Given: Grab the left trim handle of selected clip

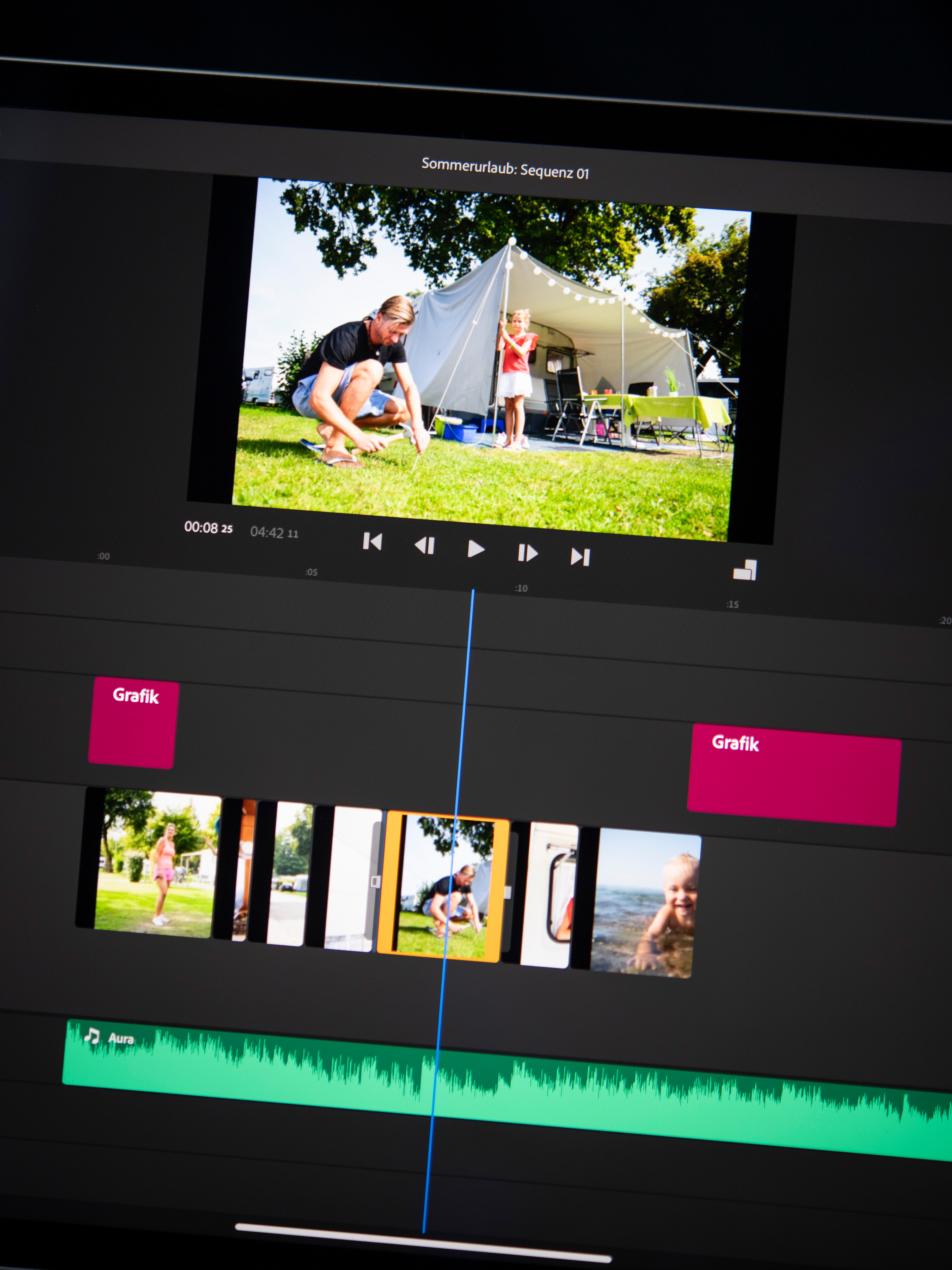Looking at the screenshot, I should pos(375,881).
